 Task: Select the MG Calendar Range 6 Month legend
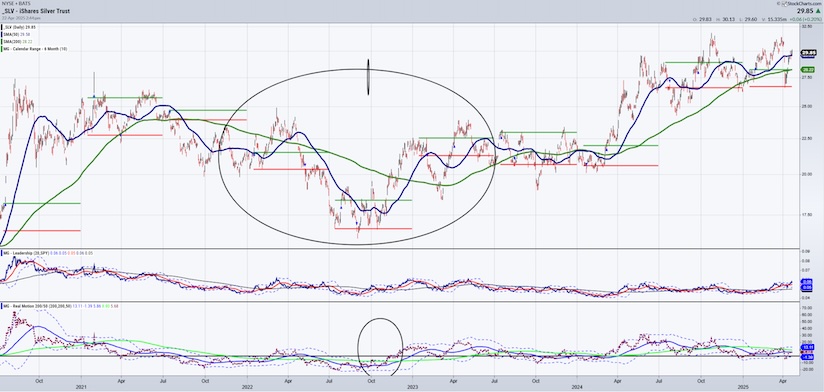coord(35,49)
